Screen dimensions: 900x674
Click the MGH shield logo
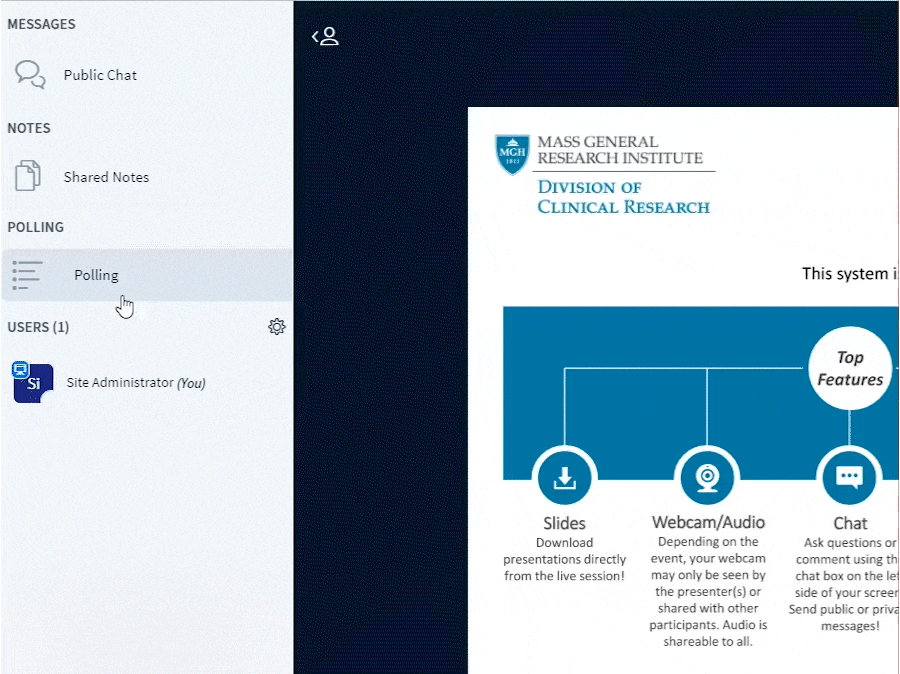[x=512, y=155]
